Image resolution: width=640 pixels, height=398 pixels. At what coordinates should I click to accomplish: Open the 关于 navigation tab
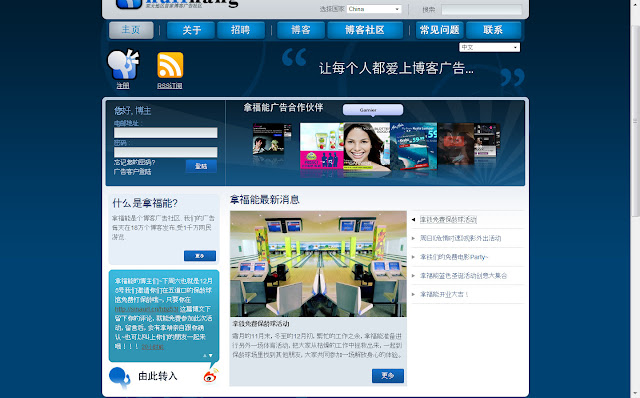coord(191,30)
